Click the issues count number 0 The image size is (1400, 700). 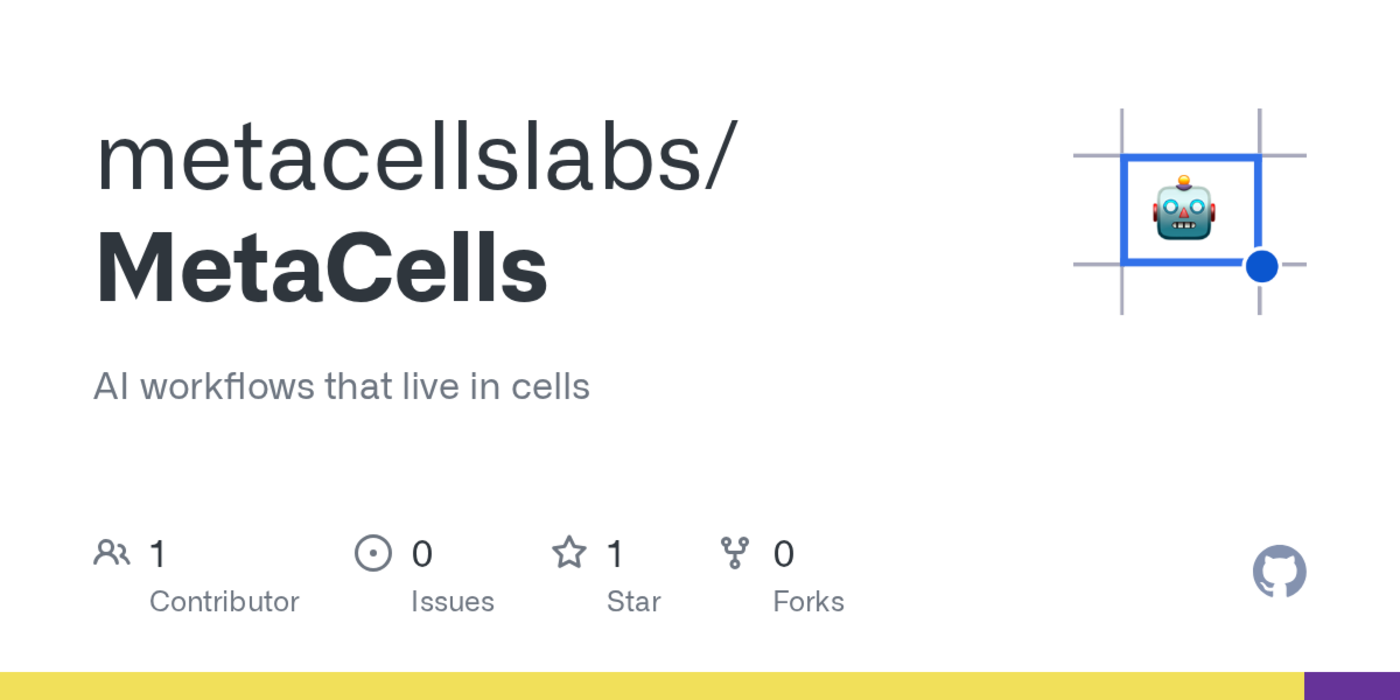pos(422,554)
